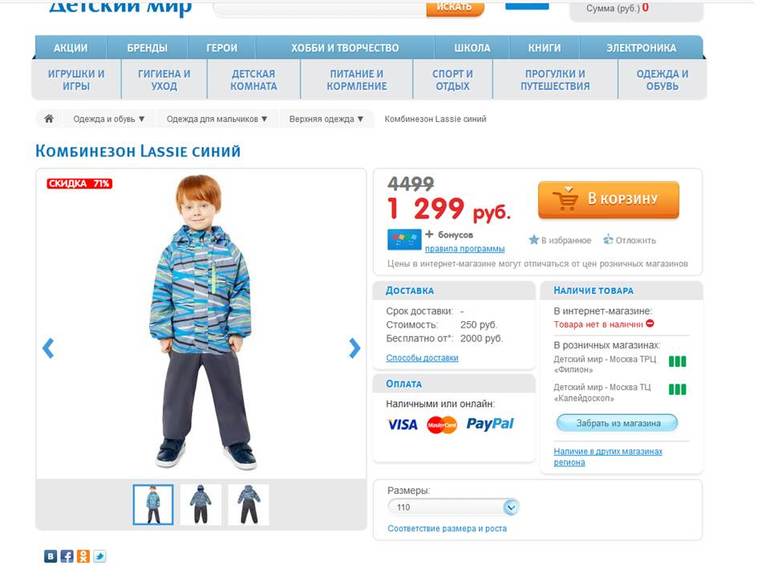Open the «Акции» menu item
770x578 pixels.
(71, 48)
